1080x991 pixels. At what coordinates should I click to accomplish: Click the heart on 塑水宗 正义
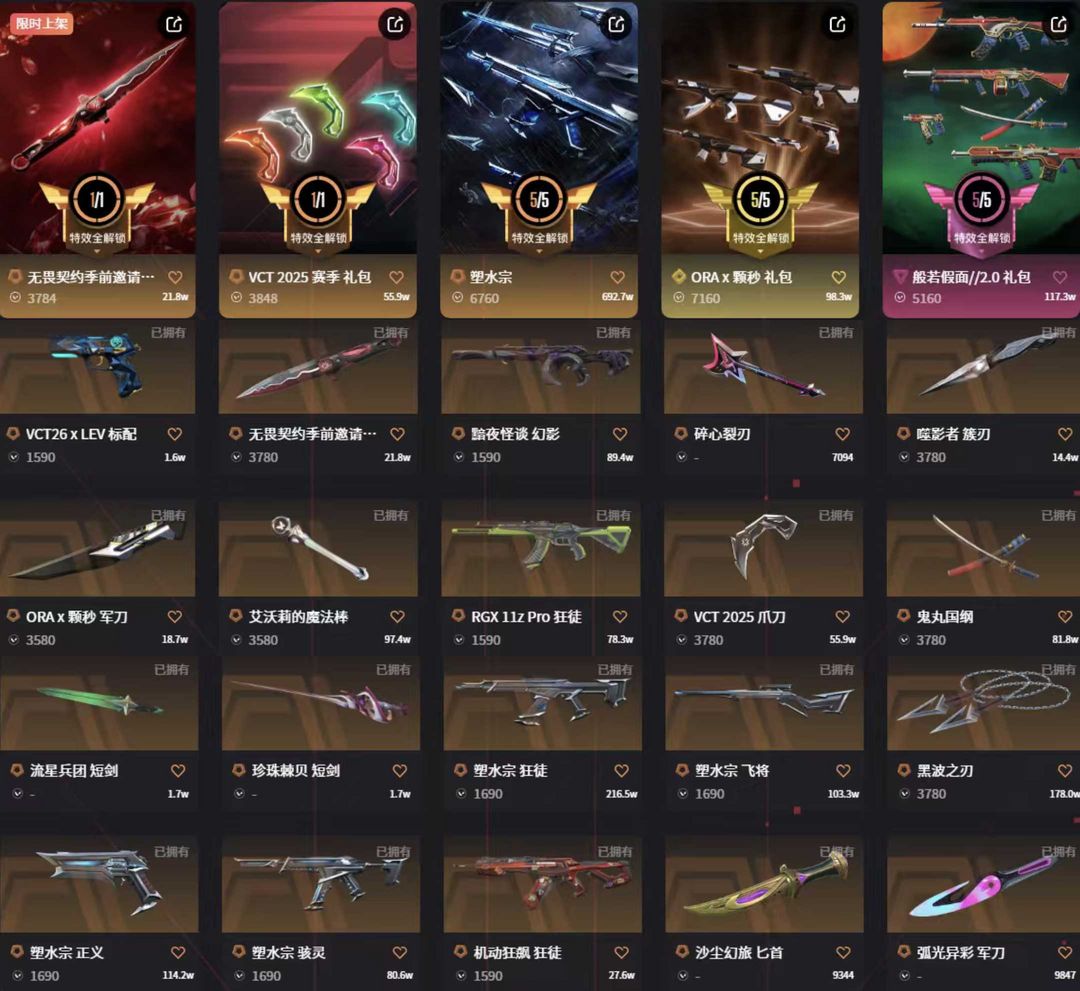click(178, 952)
